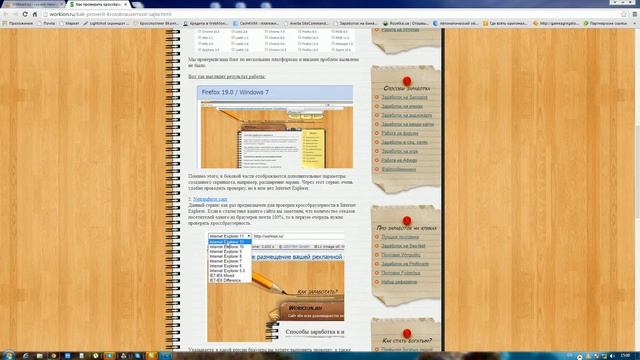Follow the Netrenderer.com link
The image size is (640, 360).
pos(210,199)
